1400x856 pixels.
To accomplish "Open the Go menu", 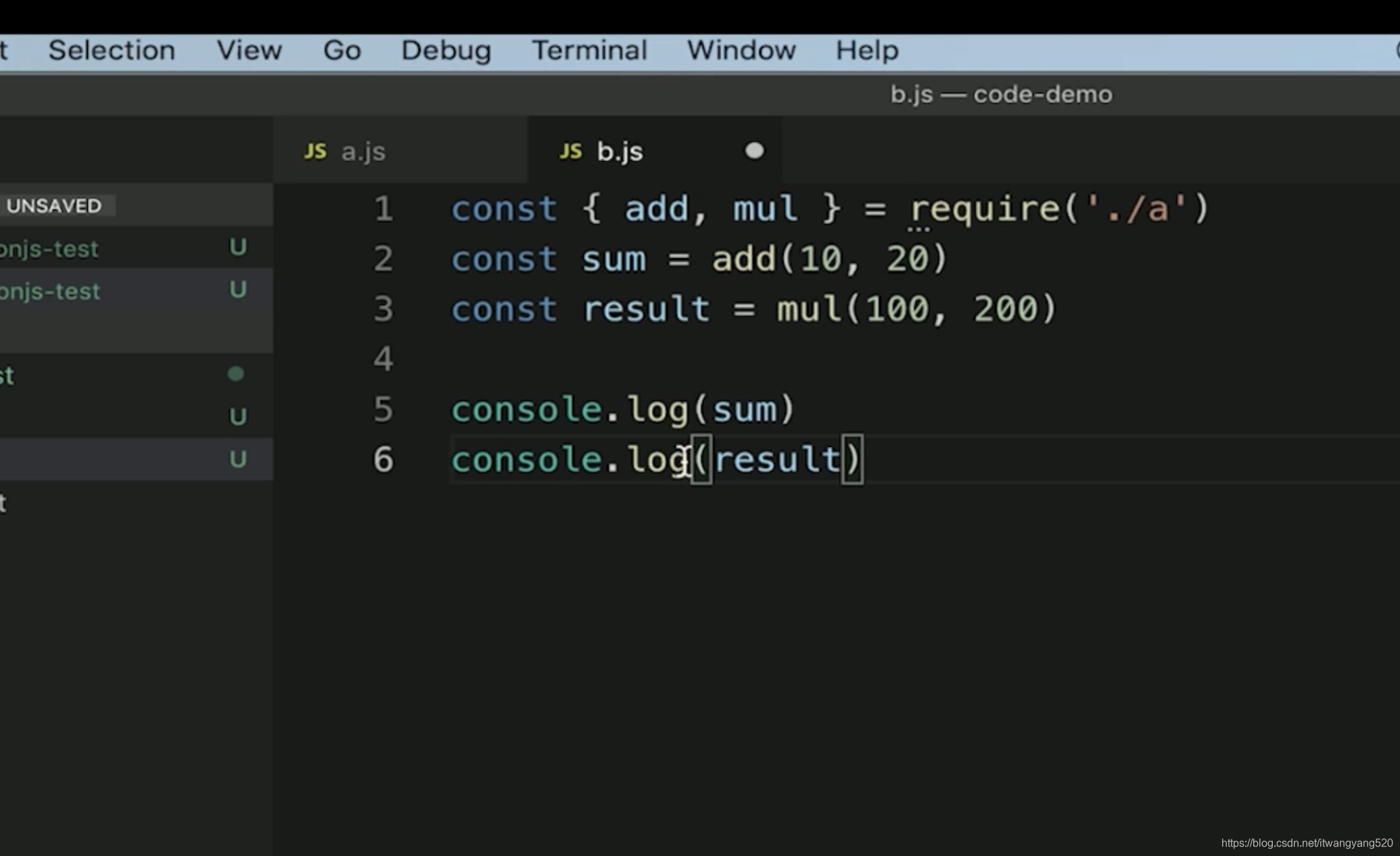I will pos(342,51).
